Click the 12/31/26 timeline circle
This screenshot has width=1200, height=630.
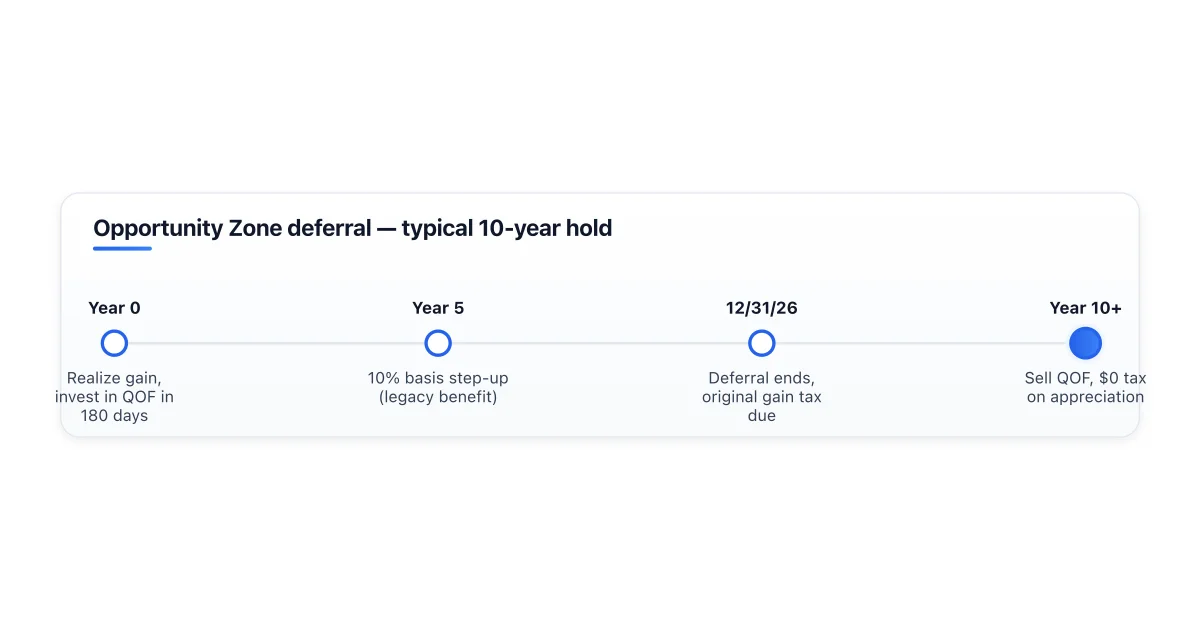click(762, 343)
